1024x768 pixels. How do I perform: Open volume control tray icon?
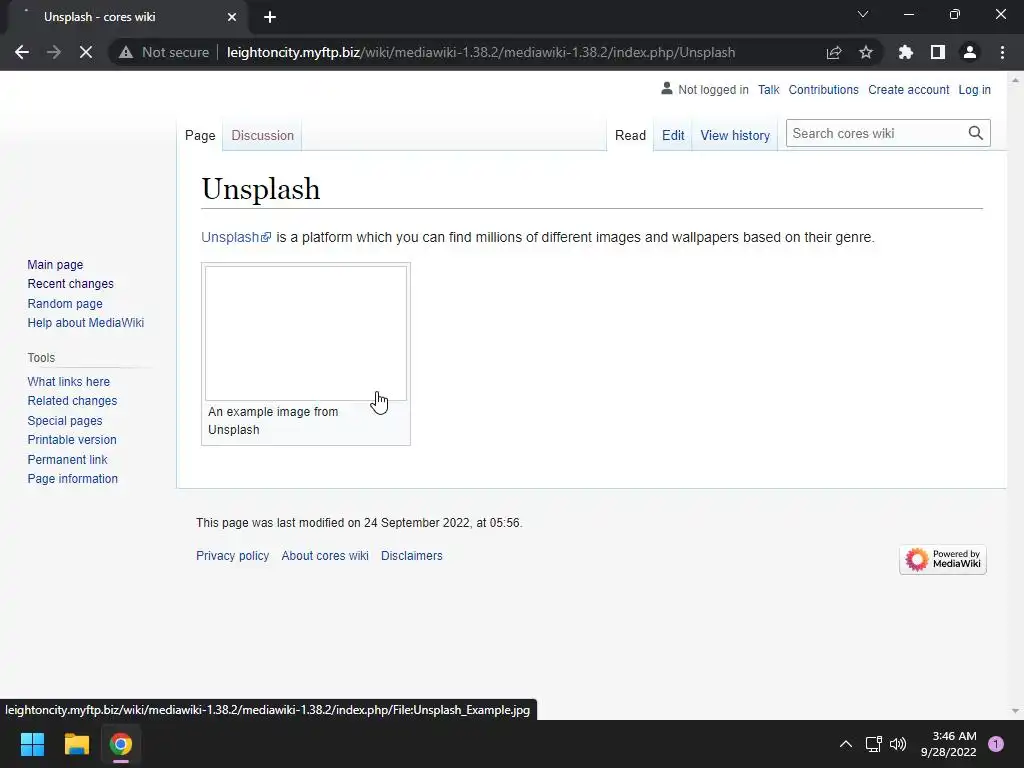coord(898,744)
